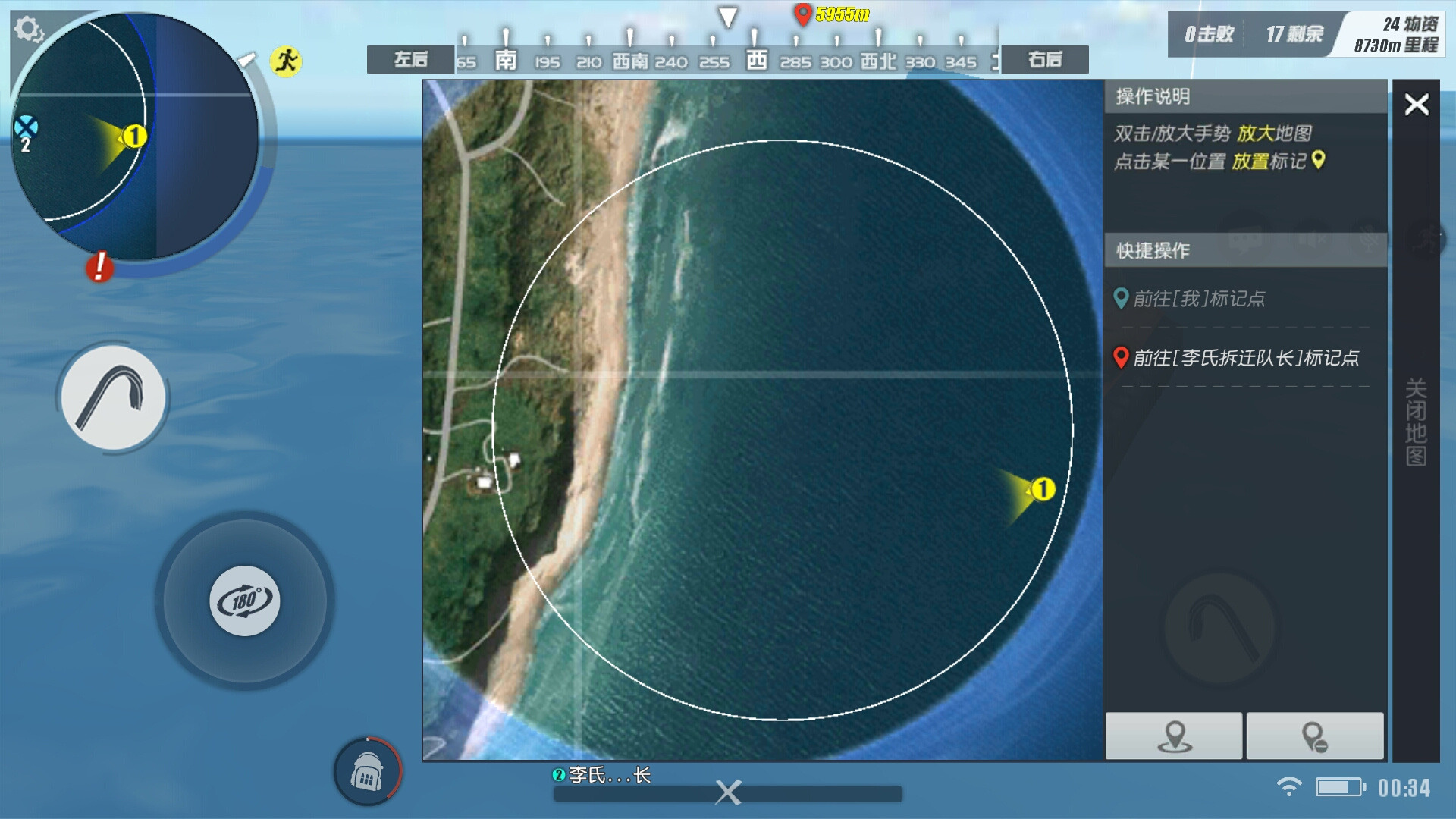Tap the red exclamation warning icon
Viewport: 1456px width, 819px height.
click(99, 267)
